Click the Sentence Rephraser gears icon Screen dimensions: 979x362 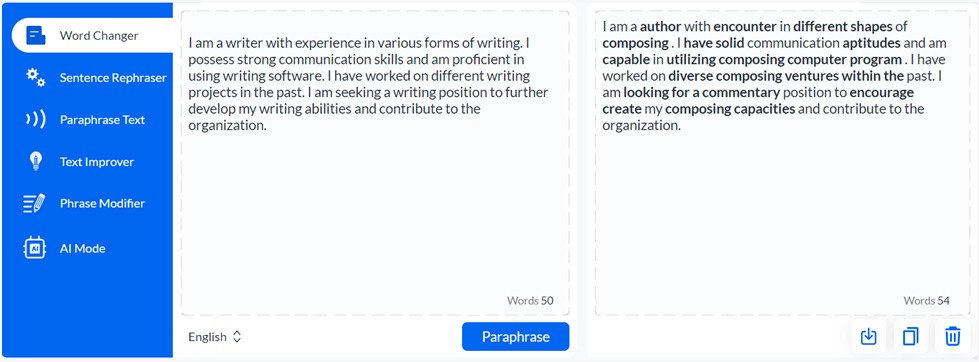[36, 77]
